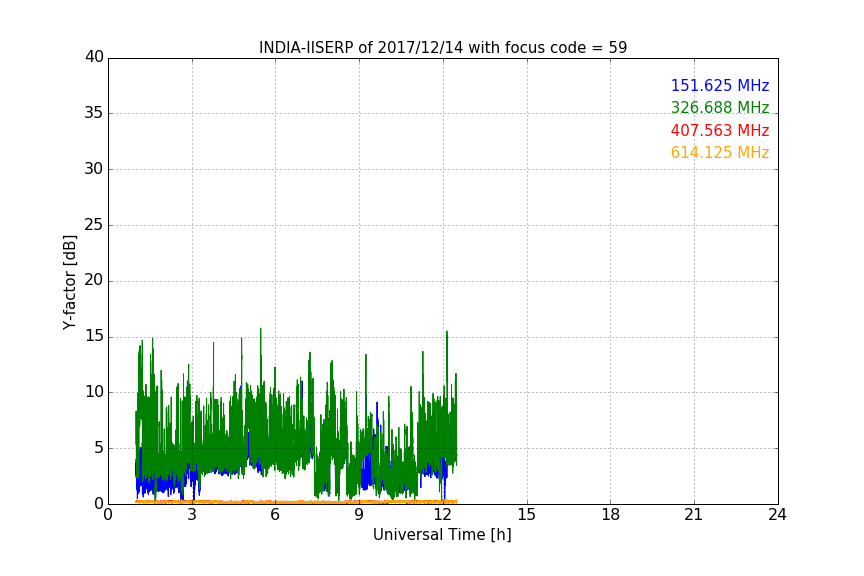Image resolution: width=864 pixels, height=576 pixels.
Task: Select the red '407.563 MHz' legend label
Action: coord(720,131)
